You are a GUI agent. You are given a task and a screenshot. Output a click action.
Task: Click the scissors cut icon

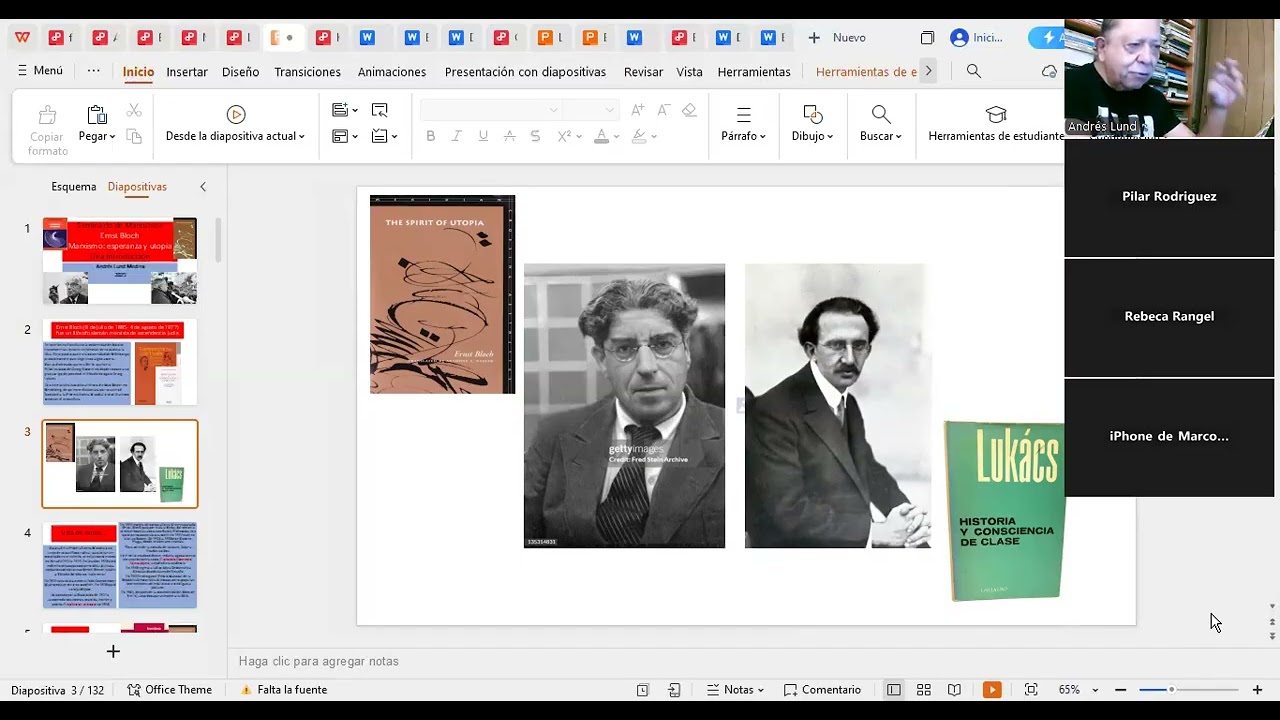pyautogui.click(x=134, y=110)
